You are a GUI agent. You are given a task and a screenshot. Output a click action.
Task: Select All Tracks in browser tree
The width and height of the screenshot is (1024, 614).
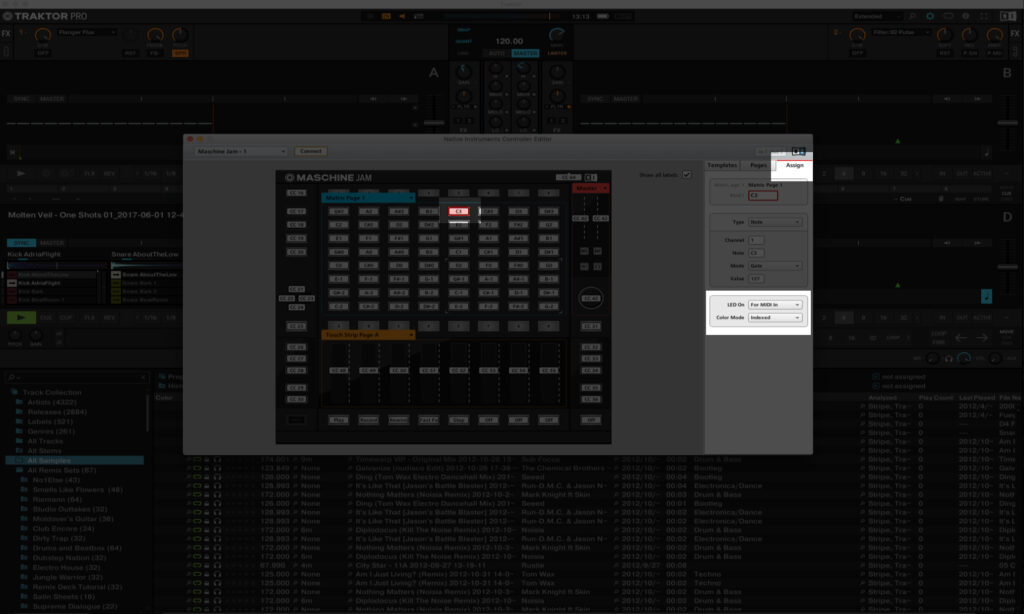pyautogui.click(x=45, y=442)
